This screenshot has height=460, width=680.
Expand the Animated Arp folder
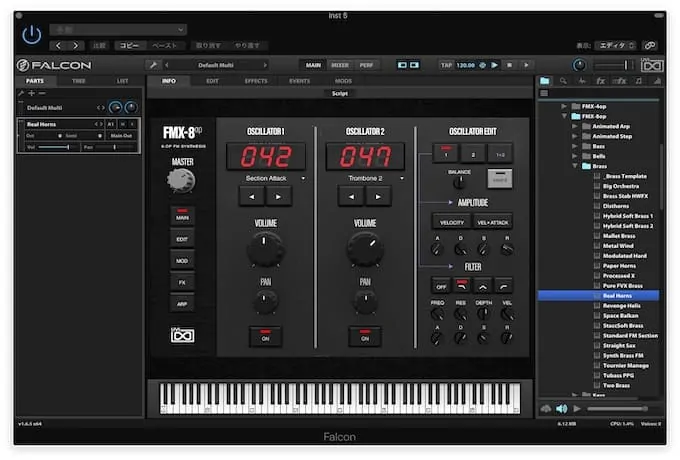click(574, 126)
